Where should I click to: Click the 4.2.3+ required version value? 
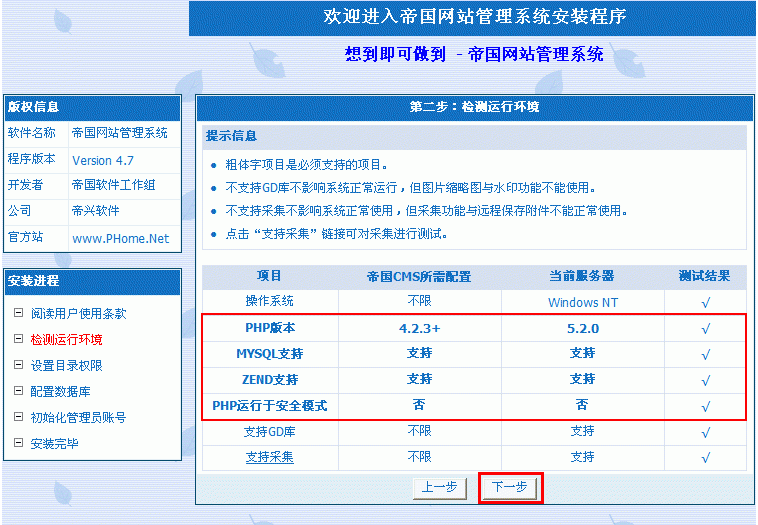(420, 329)
